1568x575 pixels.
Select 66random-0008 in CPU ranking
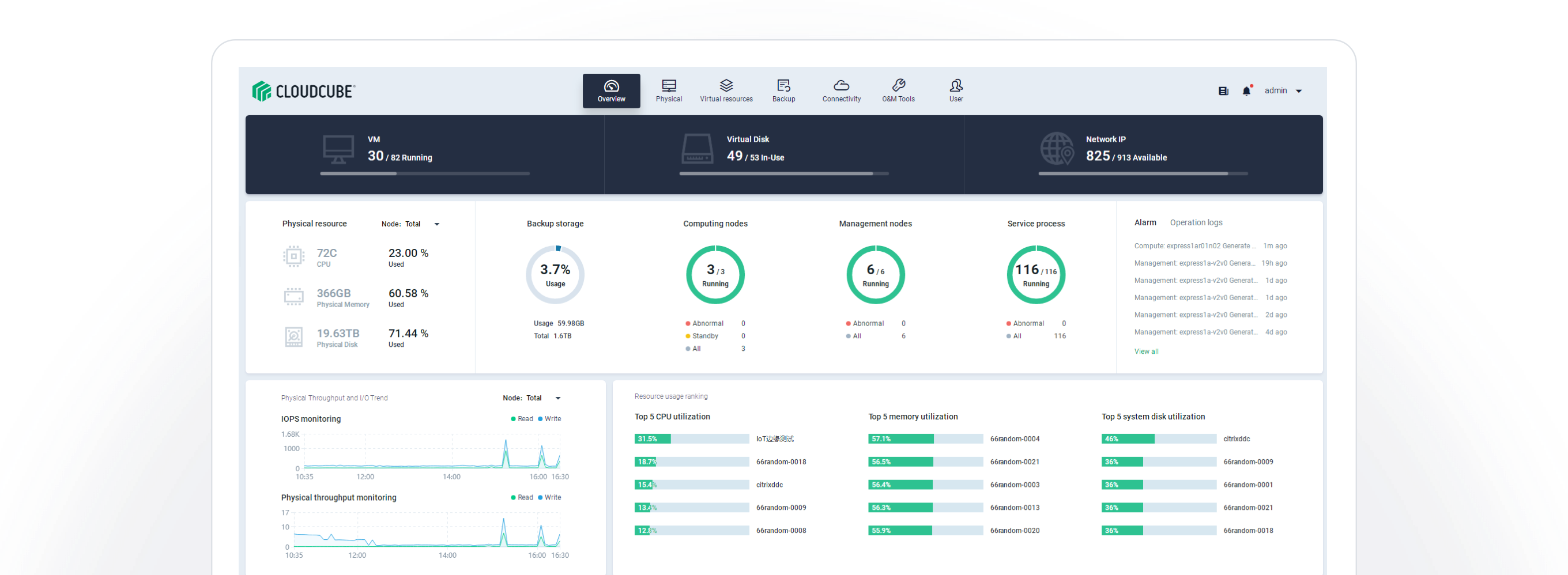[781, 531]
